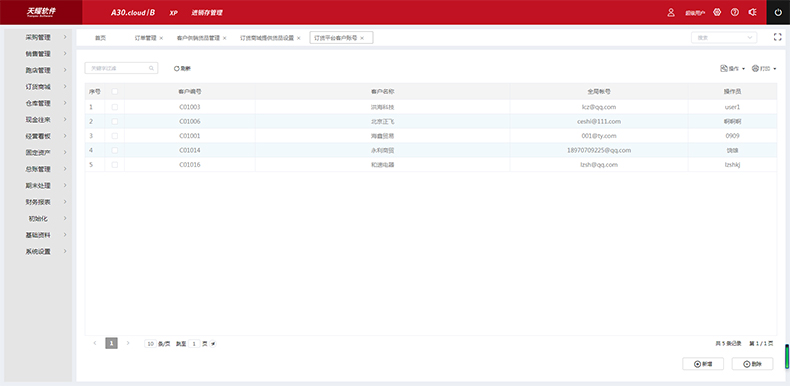Viewport: 790px width, 386px height.
Task: Expand the 经营看板 sidebar menu
Action: 38,136
